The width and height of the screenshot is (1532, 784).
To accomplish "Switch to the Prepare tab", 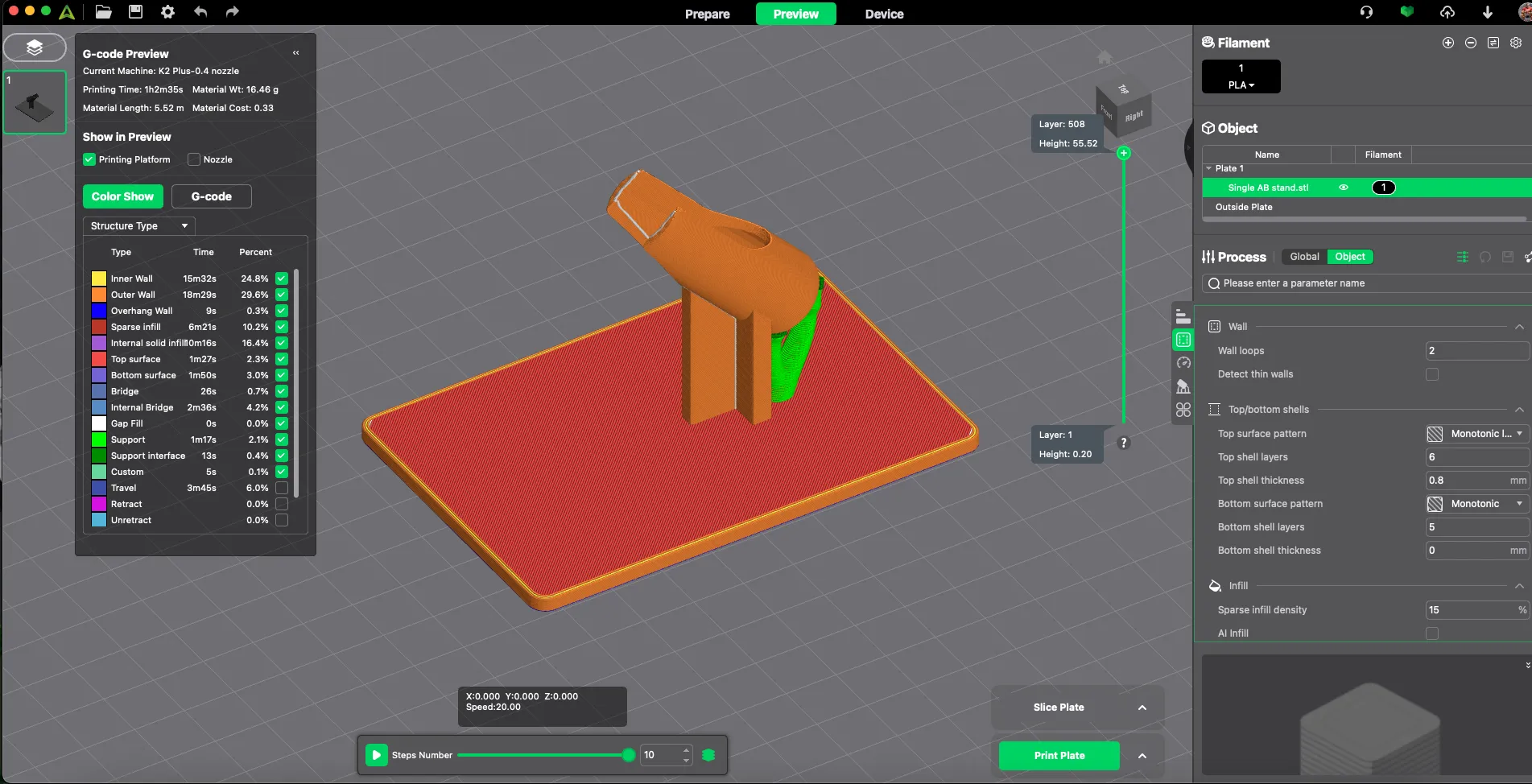I will pyautogui.click(x=707, y=14).
